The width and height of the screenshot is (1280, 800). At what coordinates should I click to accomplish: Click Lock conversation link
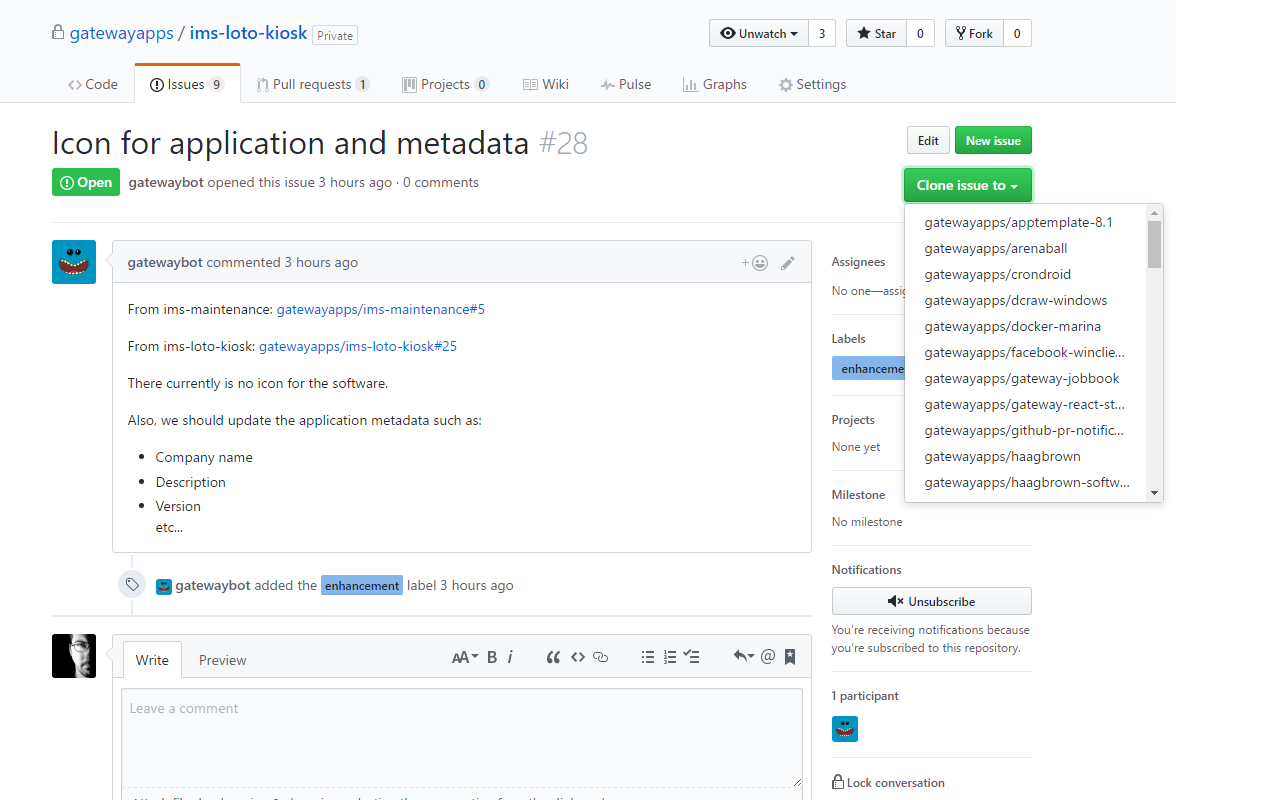click(888, 783)
